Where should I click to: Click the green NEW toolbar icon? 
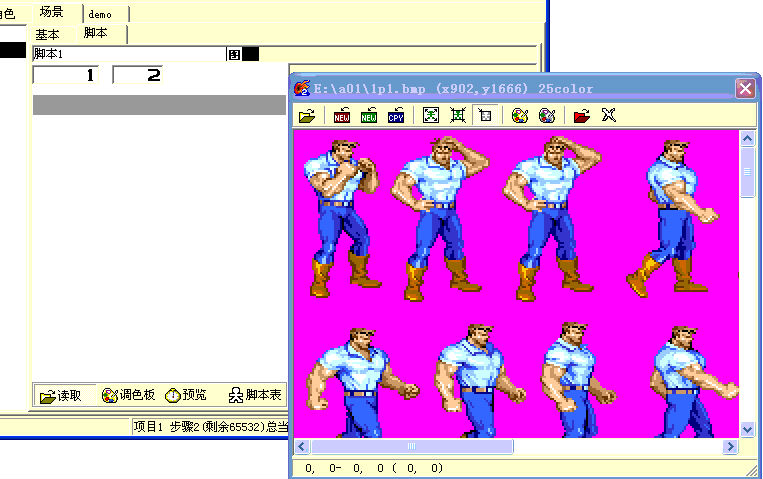tap(369, 116)
